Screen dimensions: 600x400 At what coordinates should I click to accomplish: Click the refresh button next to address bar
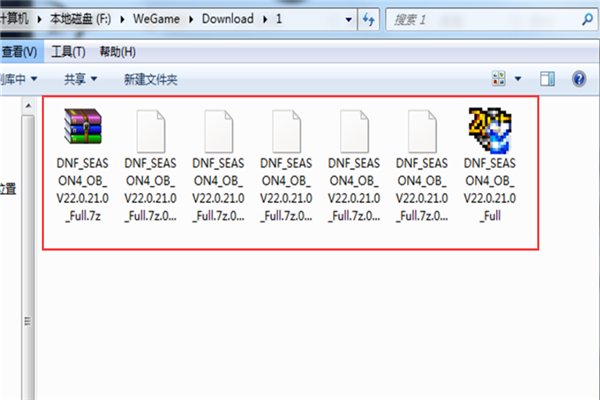(368, 19)
